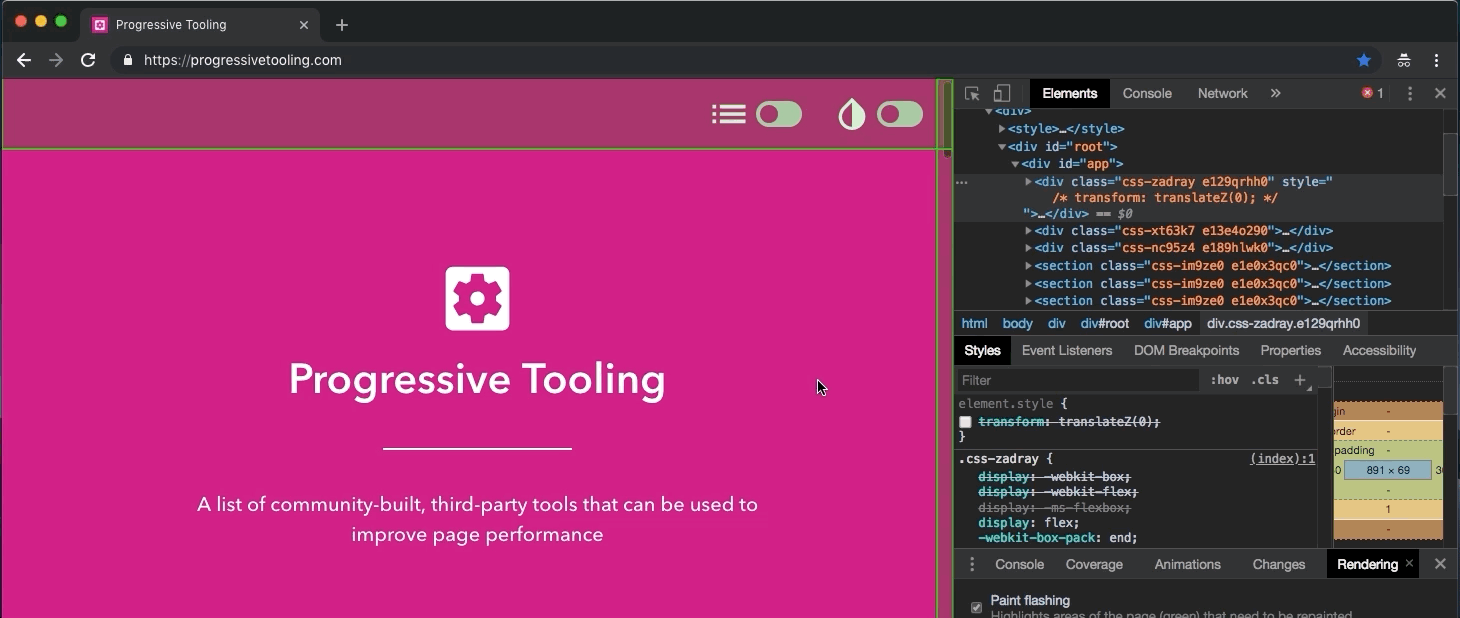Collapse the div id="app" node
1460x618 pixels.
pos(1015,164)
